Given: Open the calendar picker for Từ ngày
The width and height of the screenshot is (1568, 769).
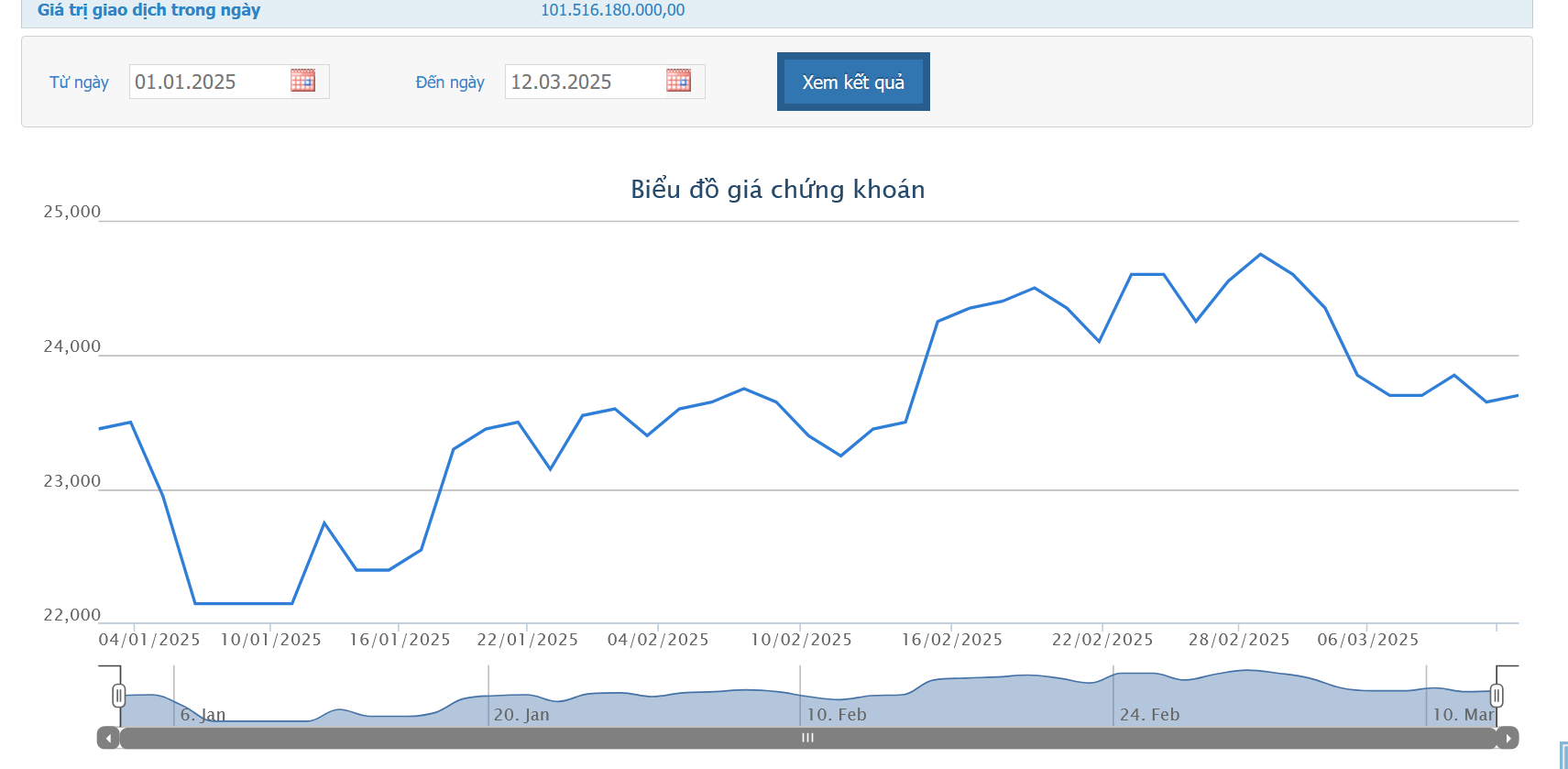Looking at the screenshot, I should 302,81.
